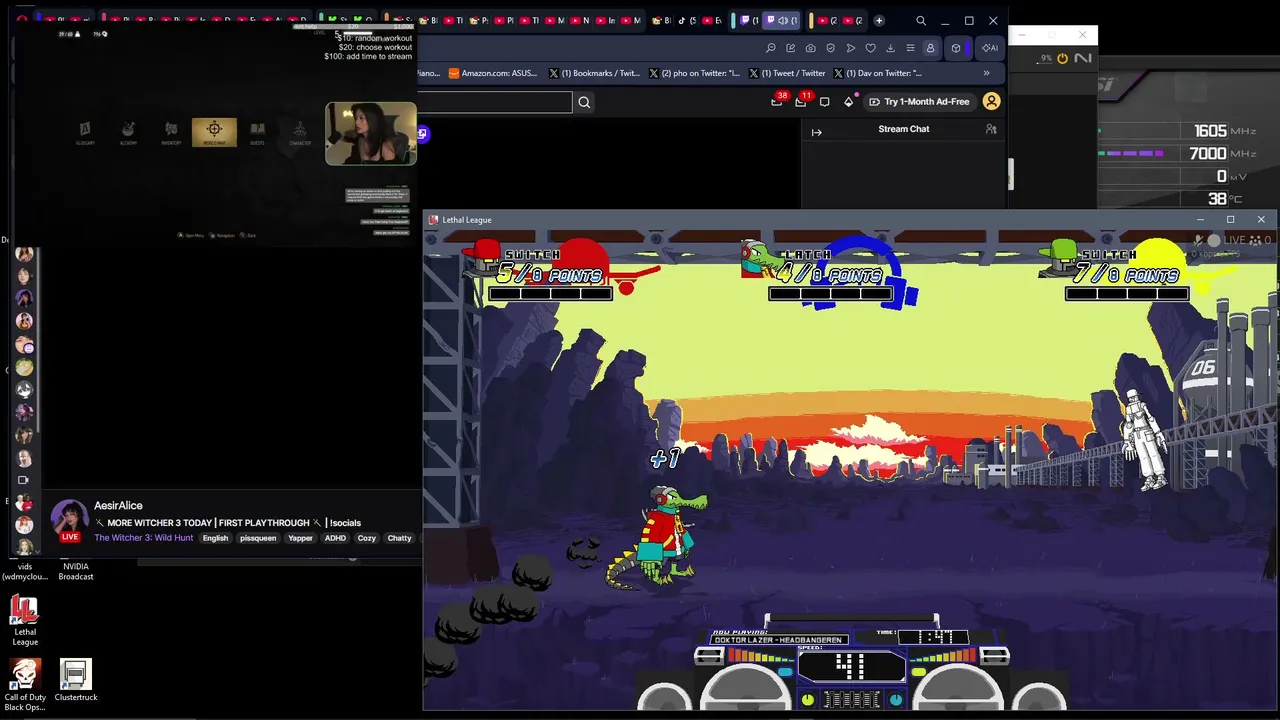Click the Chatty stream tag
The width and height of the screenshot is (1280, 720).
[400, 538]
